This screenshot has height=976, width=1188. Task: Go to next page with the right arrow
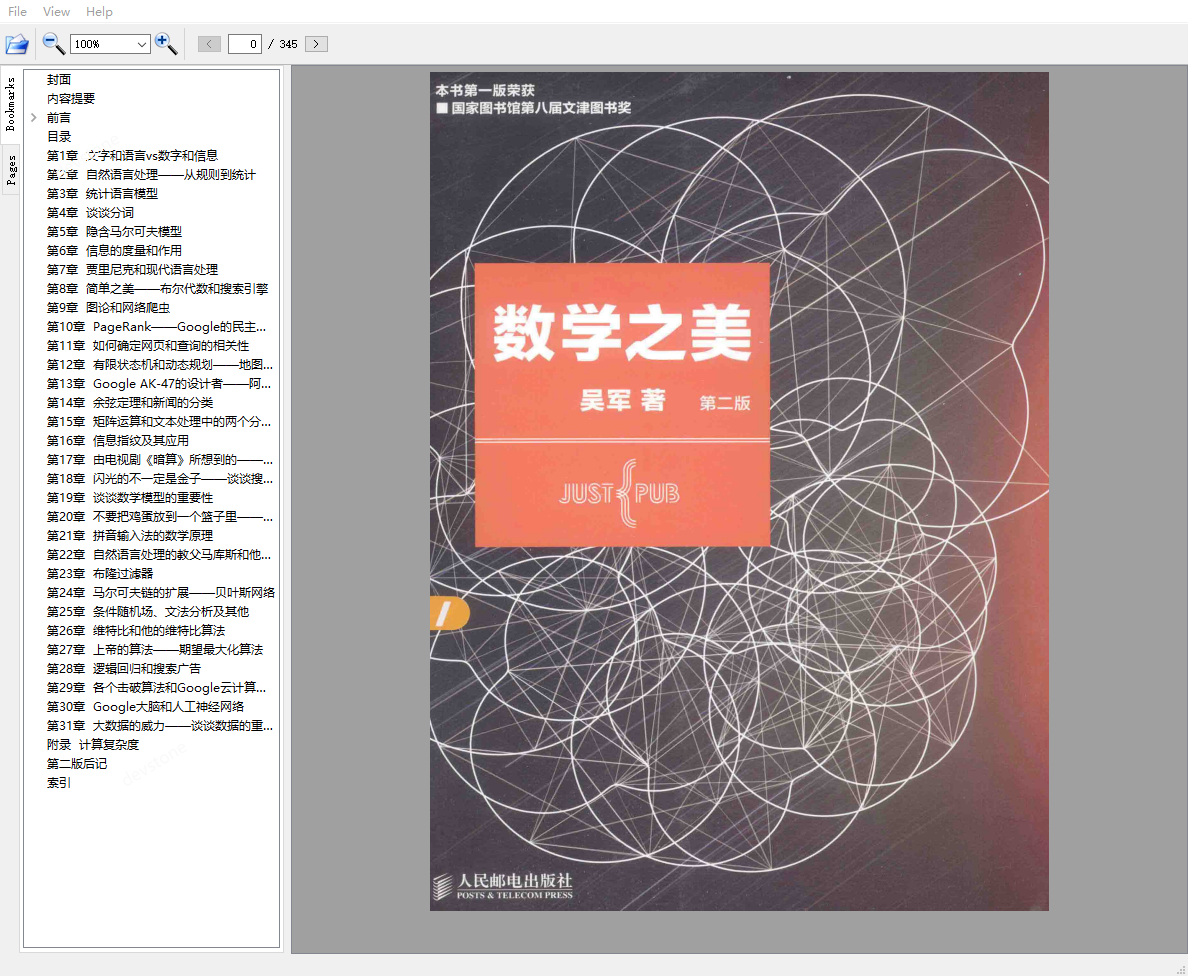(x=315, y=44)
